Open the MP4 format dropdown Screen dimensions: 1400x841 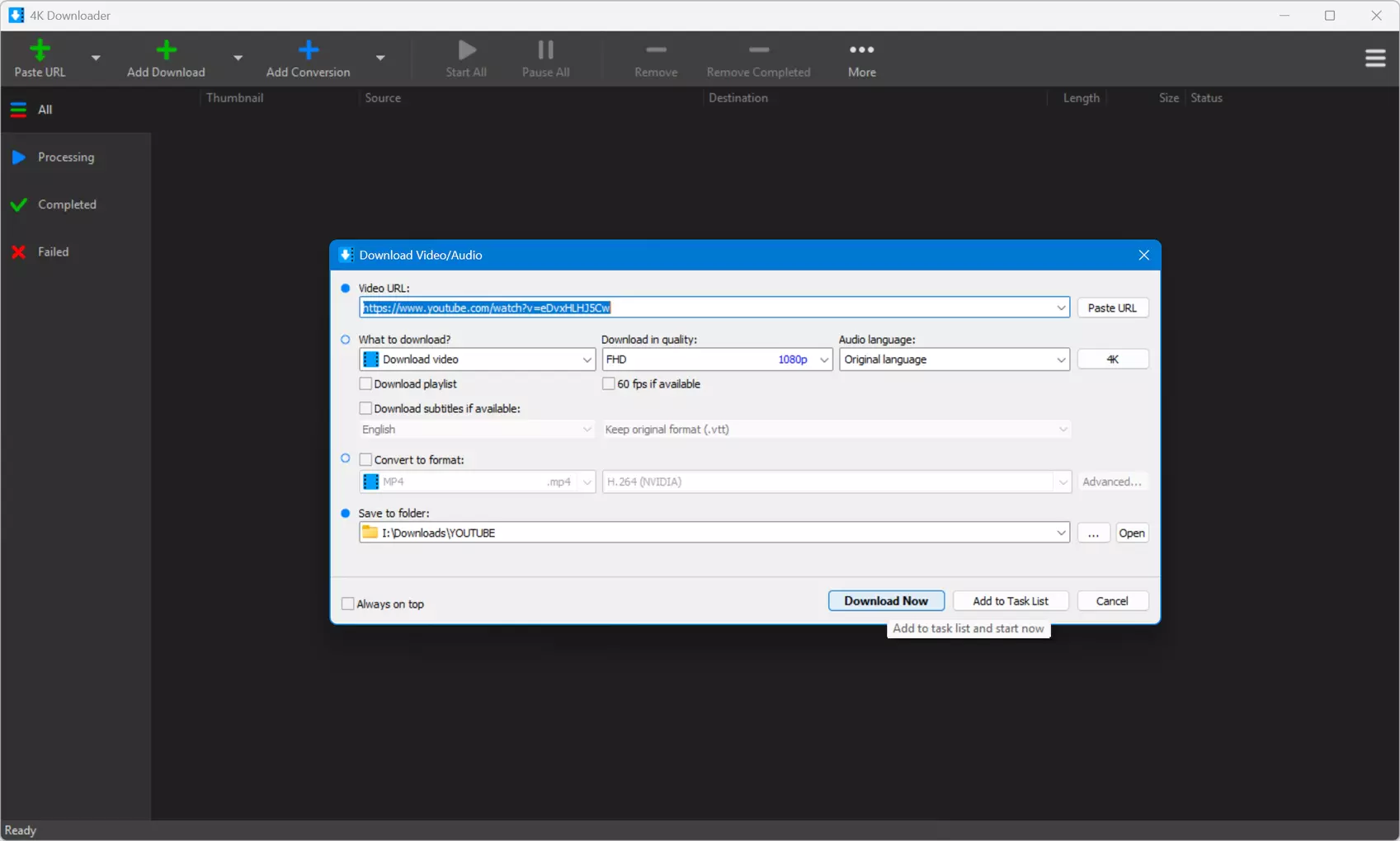(477, 482)
